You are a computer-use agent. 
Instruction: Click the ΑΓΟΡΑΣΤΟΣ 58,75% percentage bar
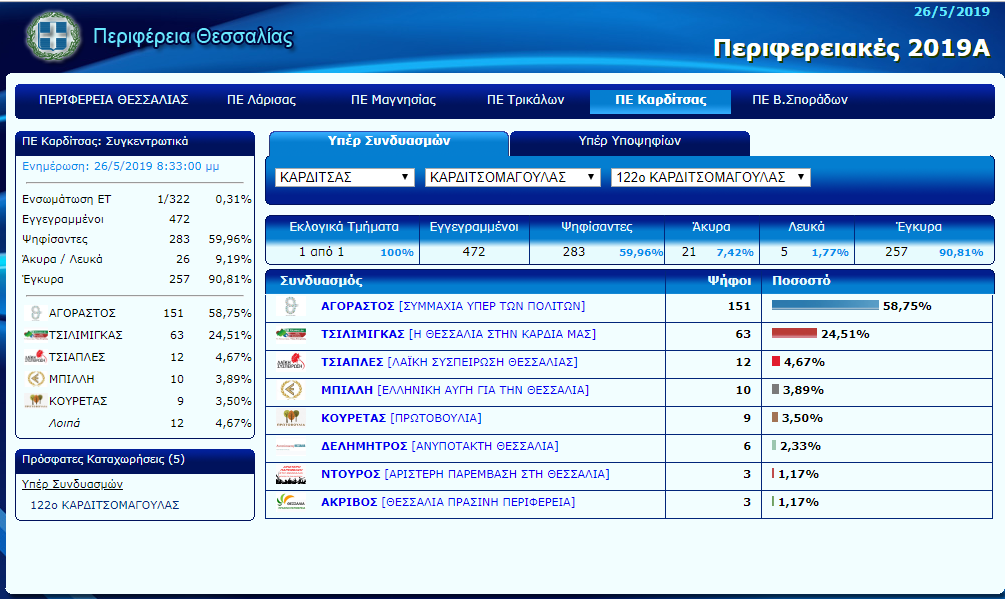coord(825,306)
